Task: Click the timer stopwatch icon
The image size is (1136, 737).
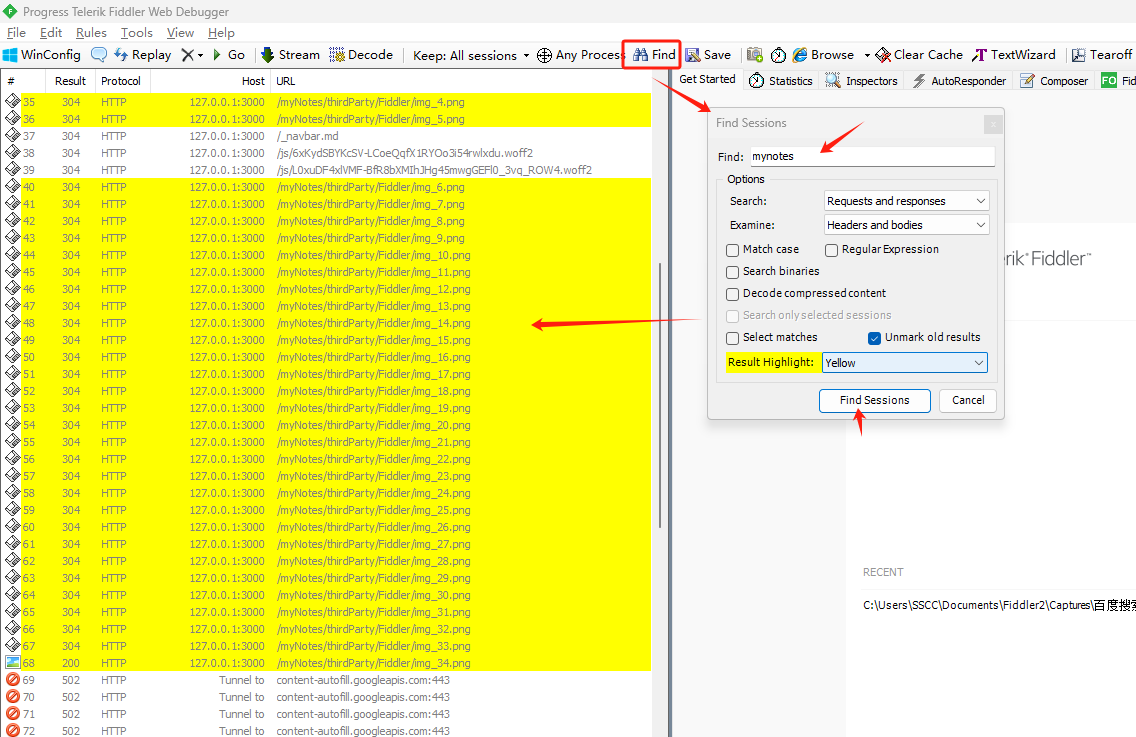Action: click(x=778, y=55)
